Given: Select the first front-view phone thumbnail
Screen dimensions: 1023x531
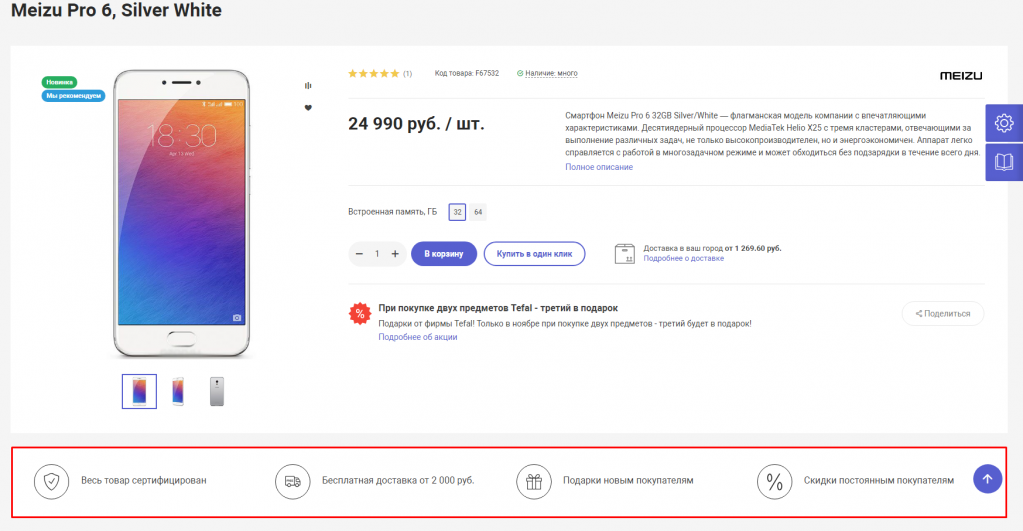Looking at the screenshot, I should click(139, 391).
